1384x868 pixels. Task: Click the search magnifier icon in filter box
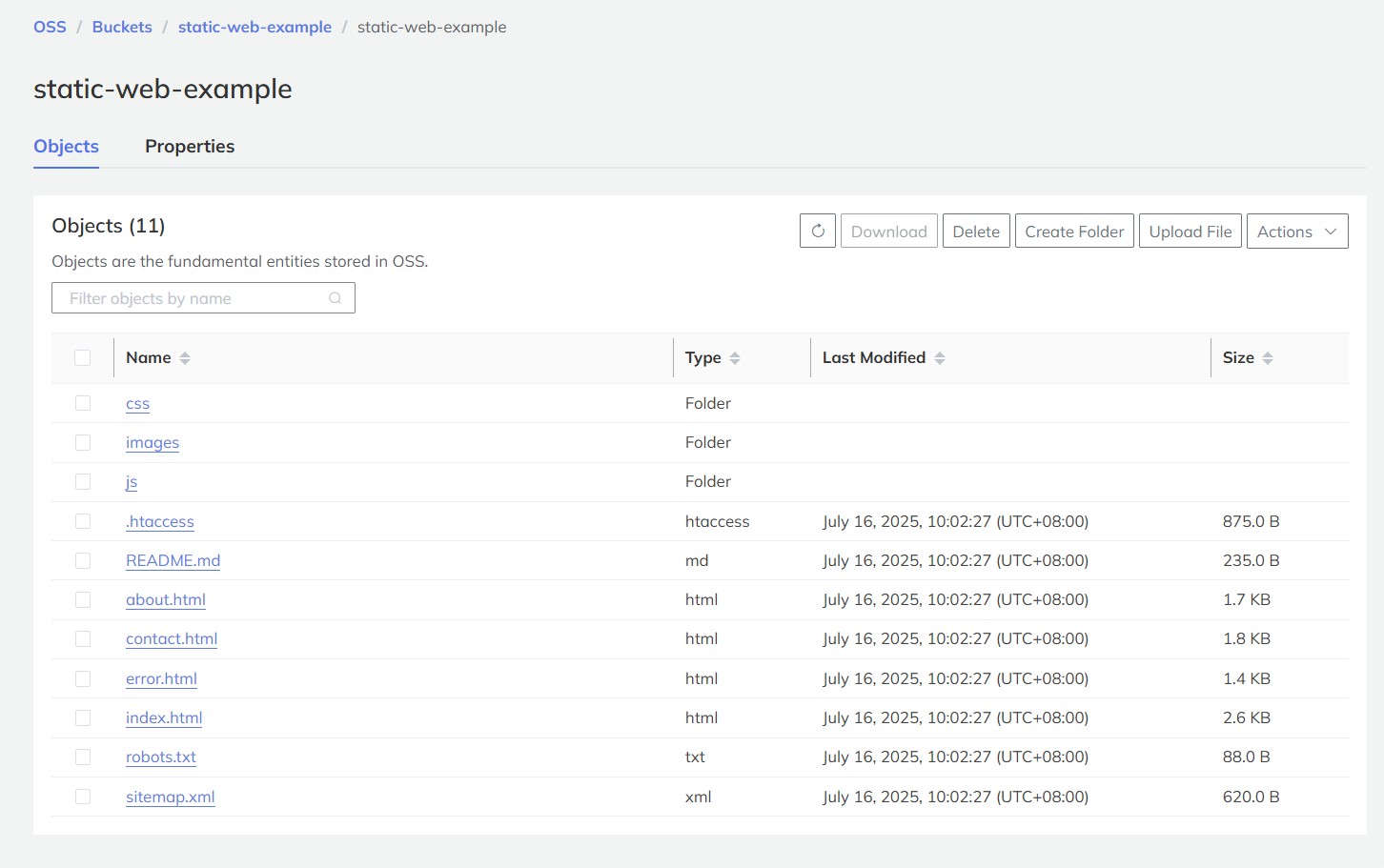point(336,298)
